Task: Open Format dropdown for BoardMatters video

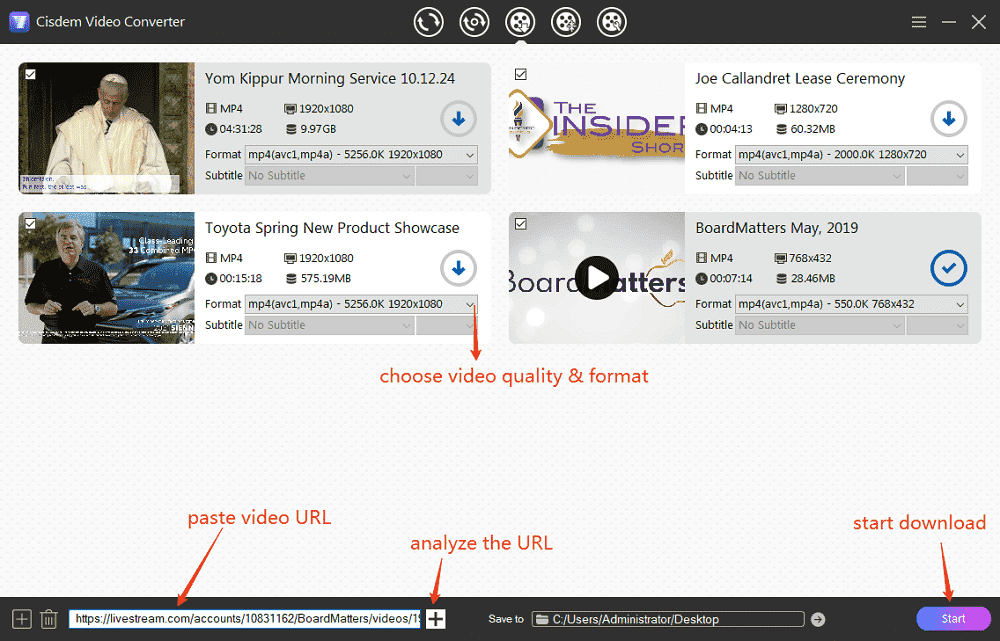Action: click(851, 304)
